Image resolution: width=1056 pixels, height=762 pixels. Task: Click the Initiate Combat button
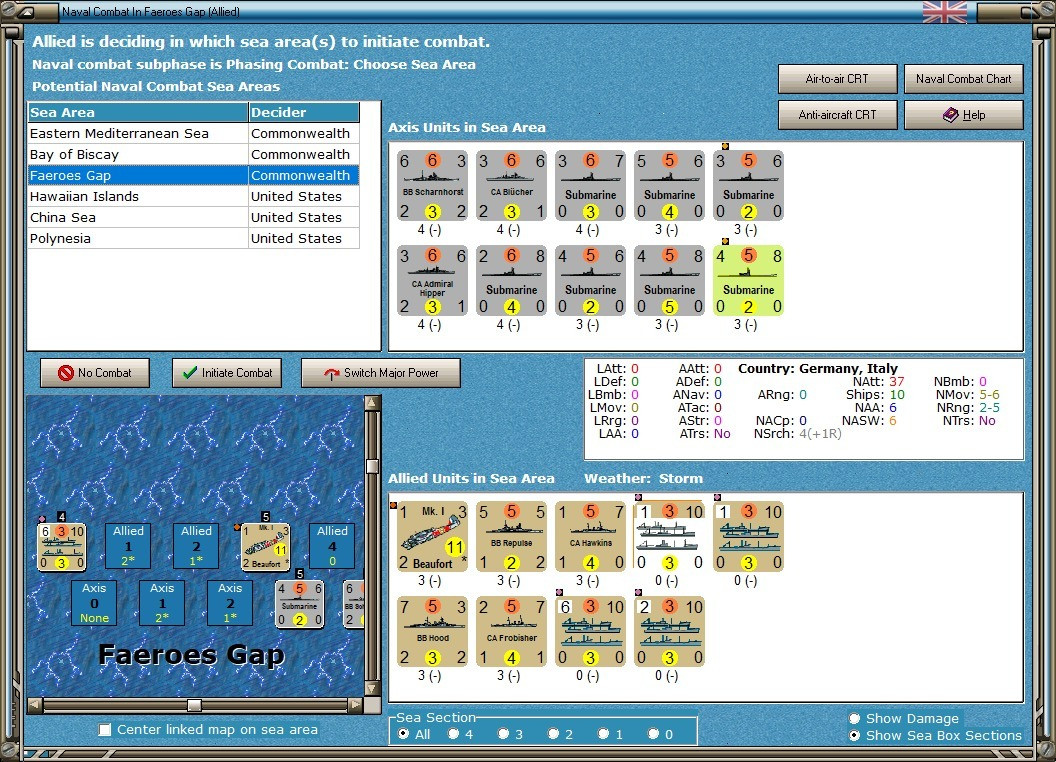(x=227, y=373)
